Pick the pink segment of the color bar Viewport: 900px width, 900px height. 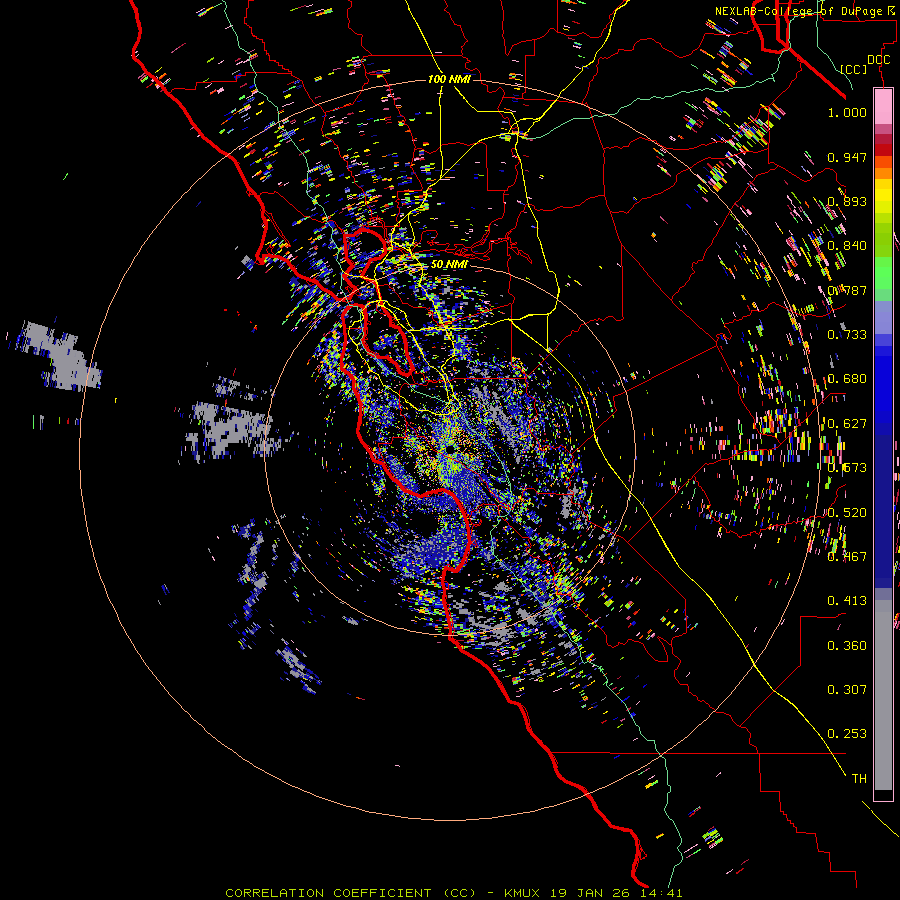tap(883, 107)
